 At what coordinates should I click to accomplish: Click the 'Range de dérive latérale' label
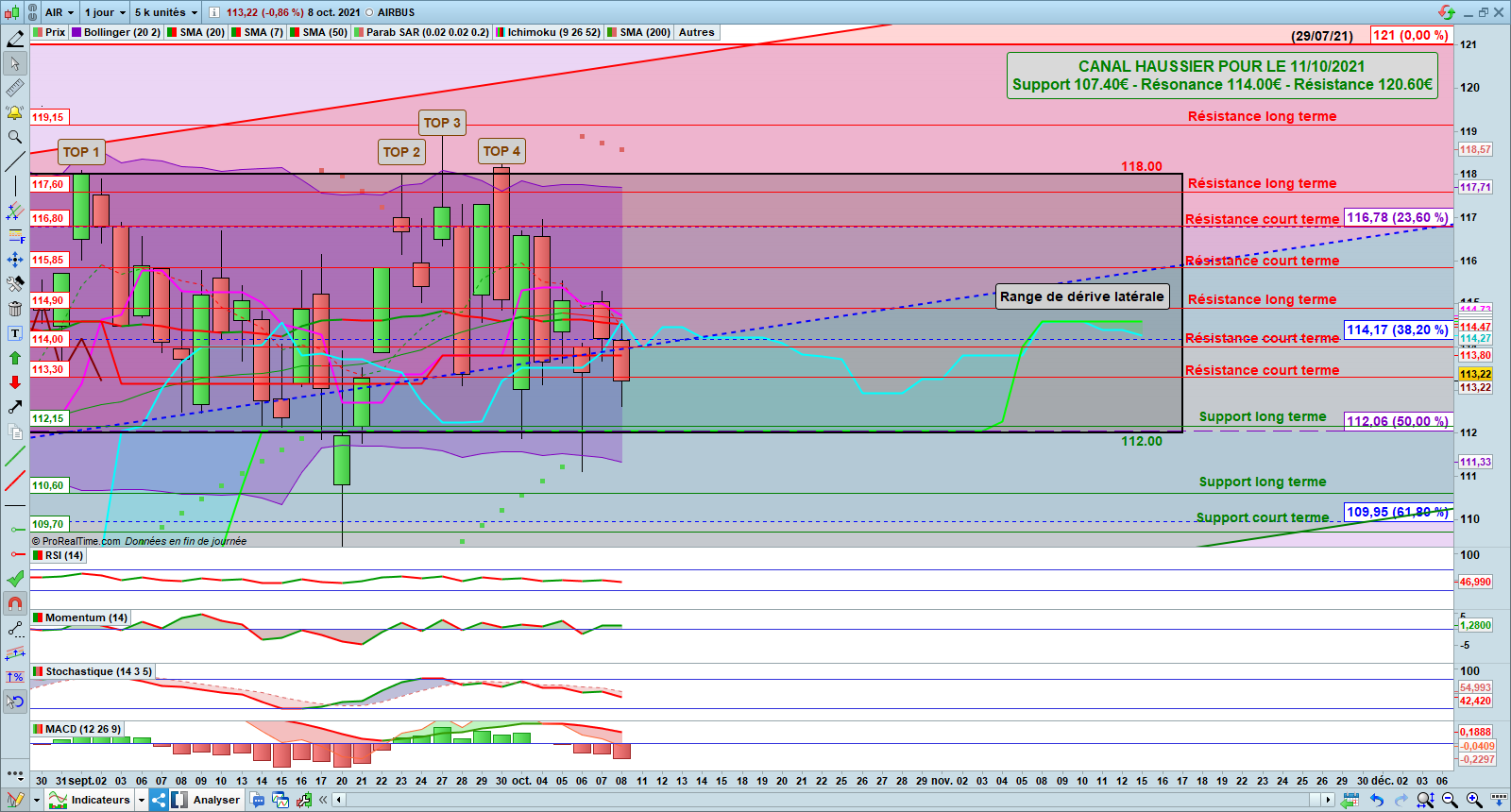[x=1082, y=296]
